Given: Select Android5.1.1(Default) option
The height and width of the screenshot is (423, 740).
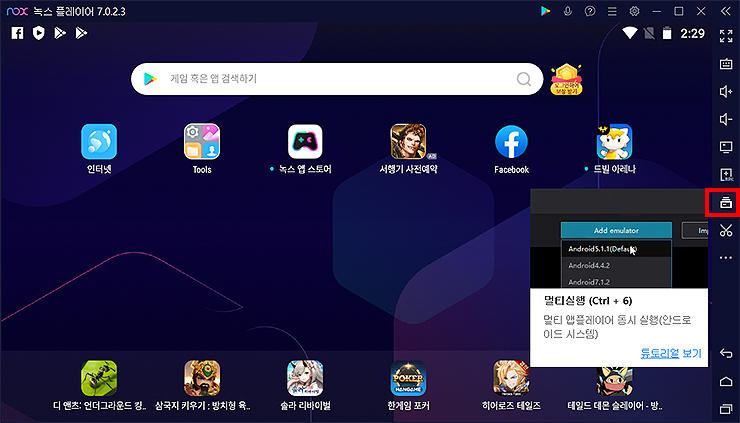Looking at the screenshot, I should 615,249.
